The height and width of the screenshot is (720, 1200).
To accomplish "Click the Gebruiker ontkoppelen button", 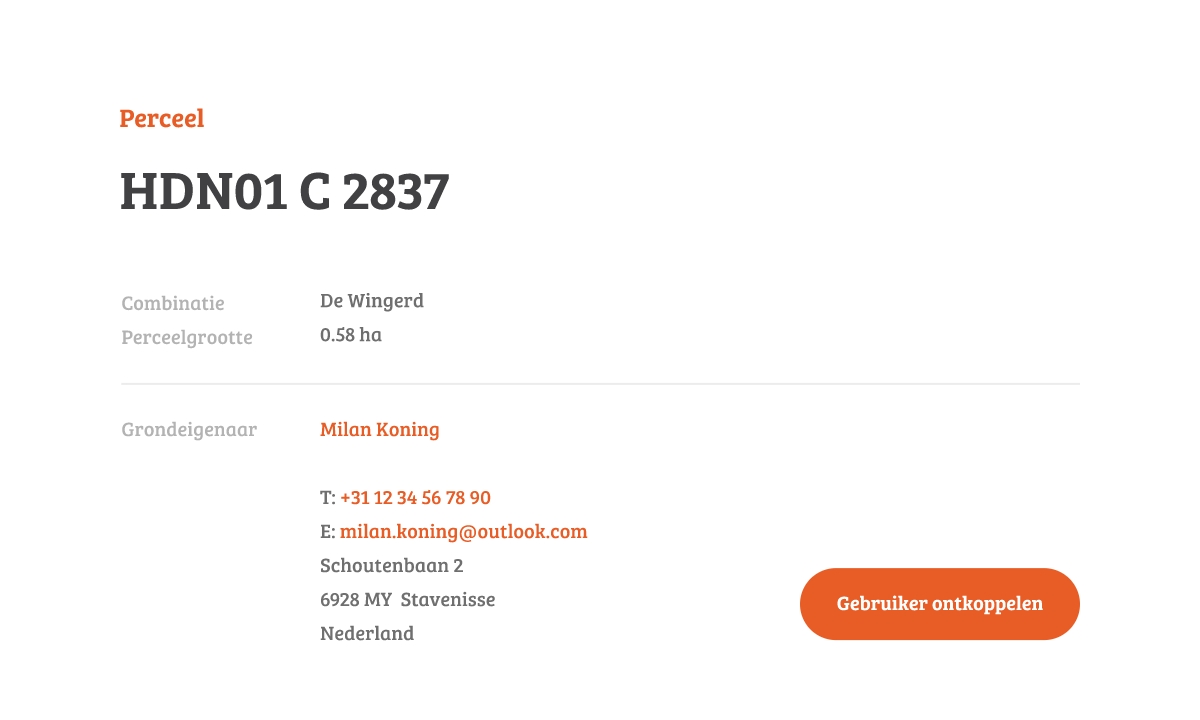I will click(940, 604).
